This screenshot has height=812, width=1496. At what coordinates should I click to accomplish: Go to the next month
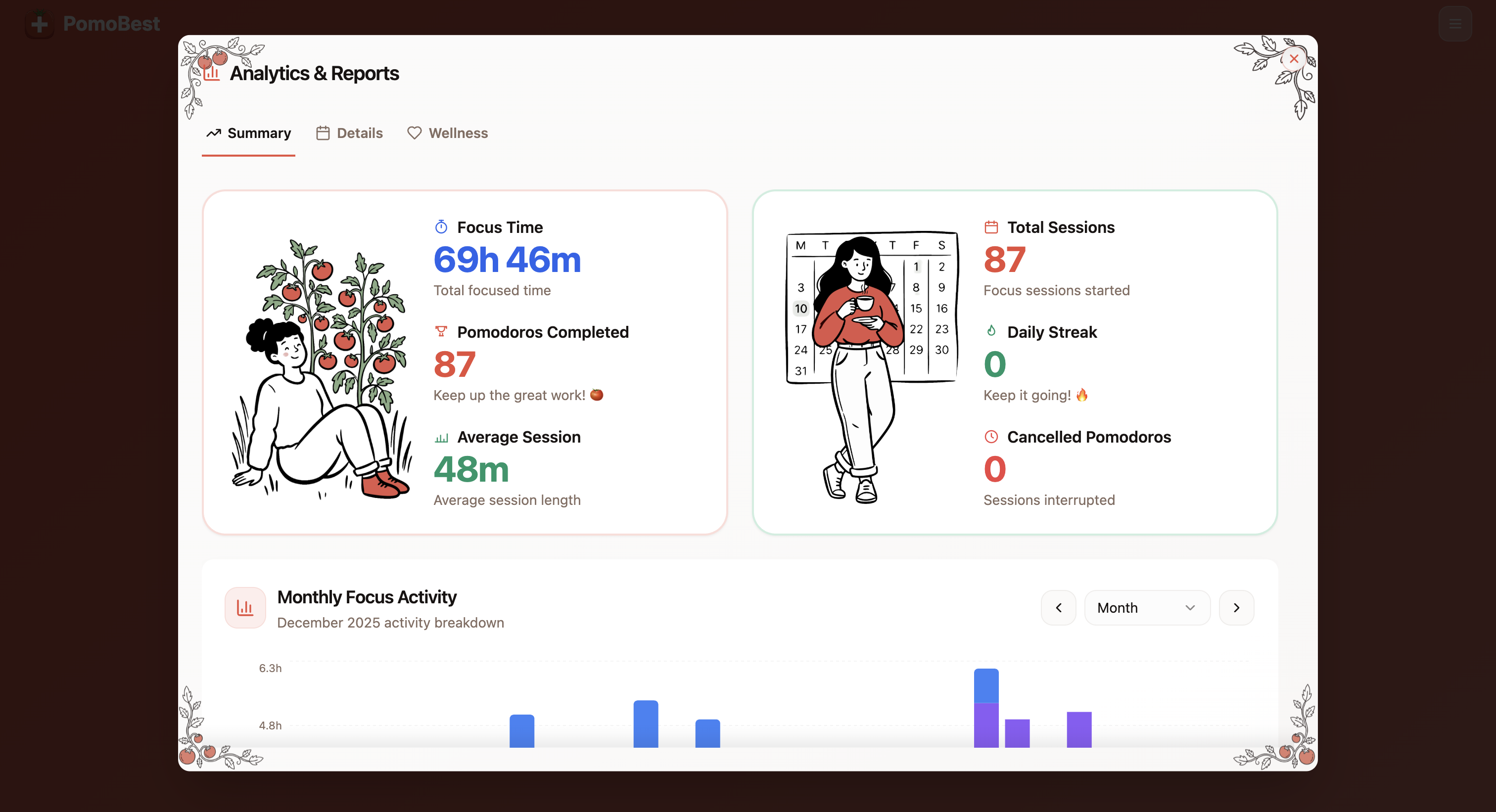click(1236, 608)
